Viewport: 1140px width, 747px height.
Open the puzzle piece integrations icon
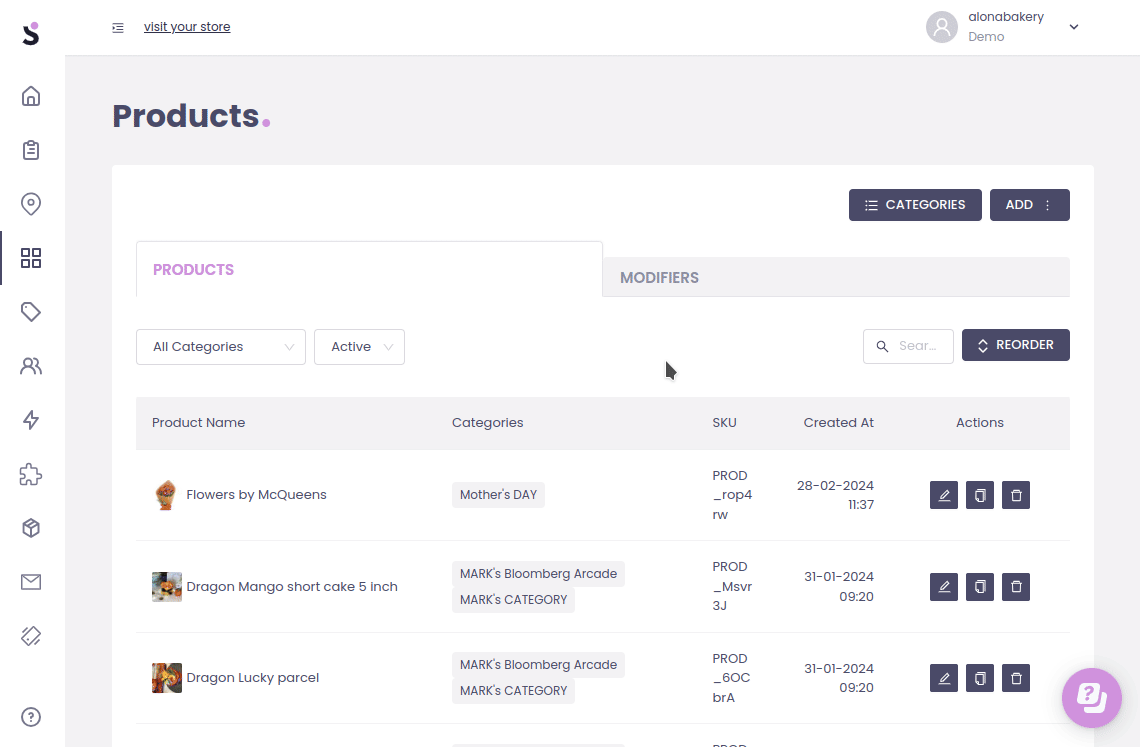point(31,474)
